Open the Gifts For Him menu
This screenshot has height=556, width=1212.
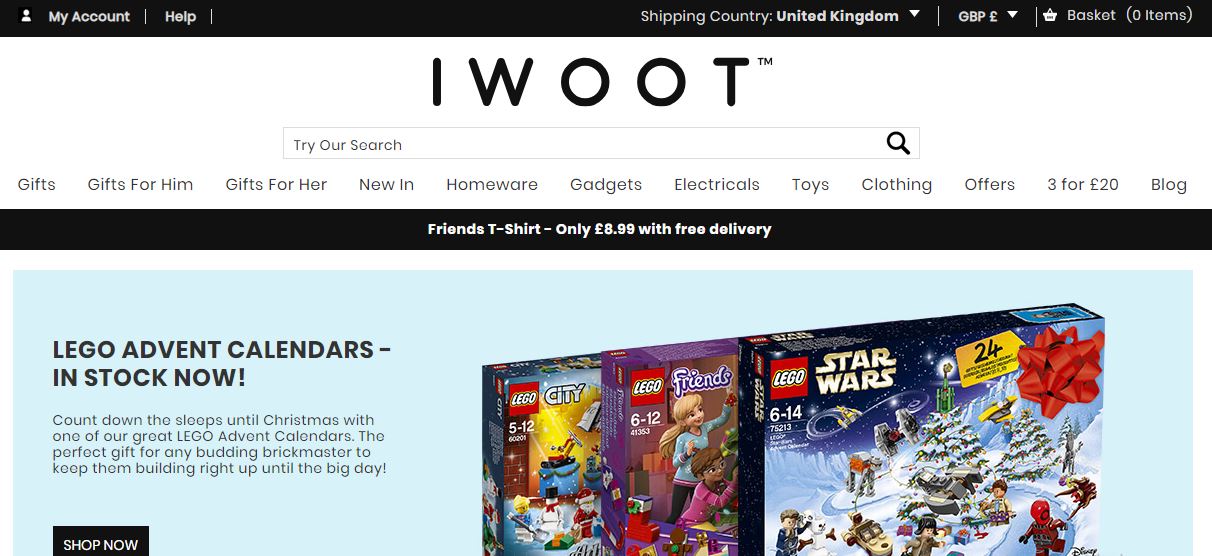pyautogui.click(x=140, y=184)
